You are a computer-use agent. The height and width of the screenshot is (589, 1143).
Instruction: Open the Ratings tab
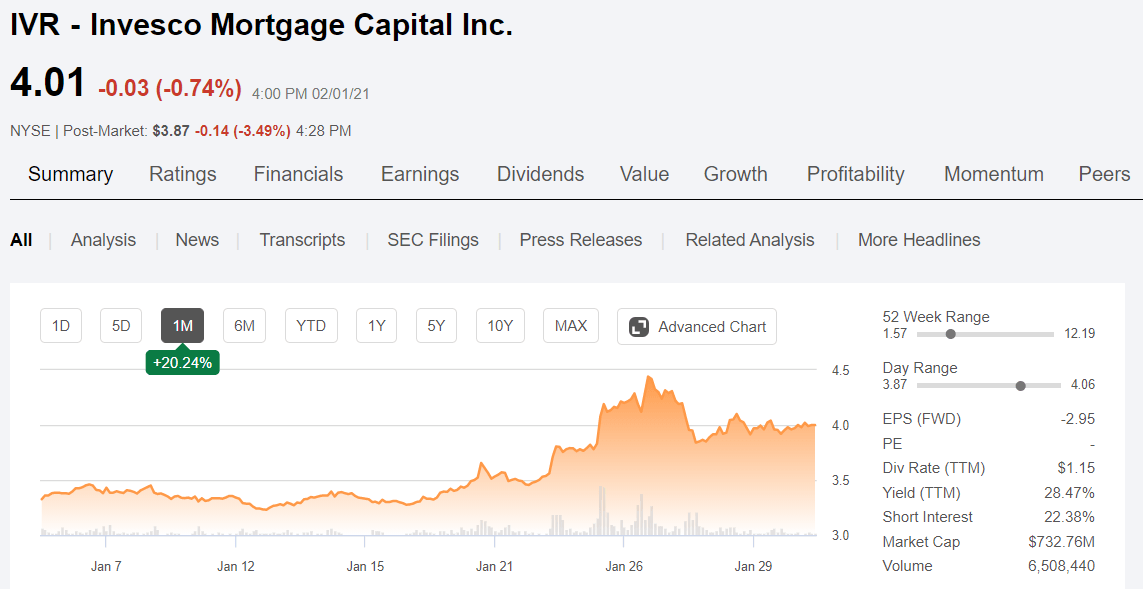(183, 174)
